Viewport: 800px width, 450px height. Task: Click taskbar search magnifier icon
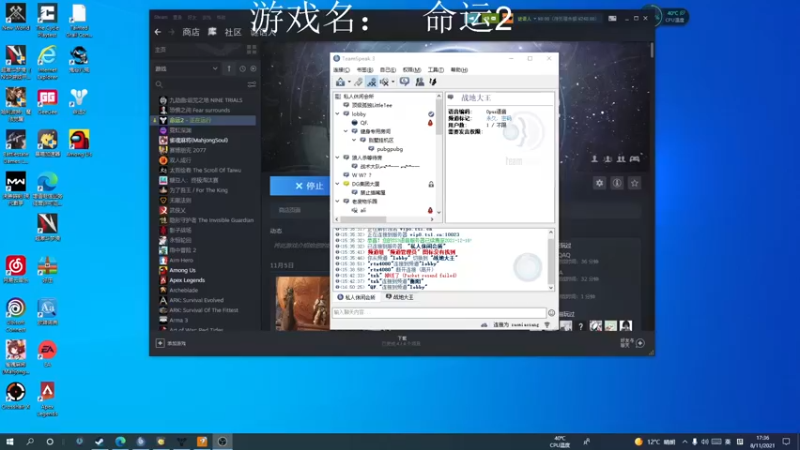coord(30,441)
